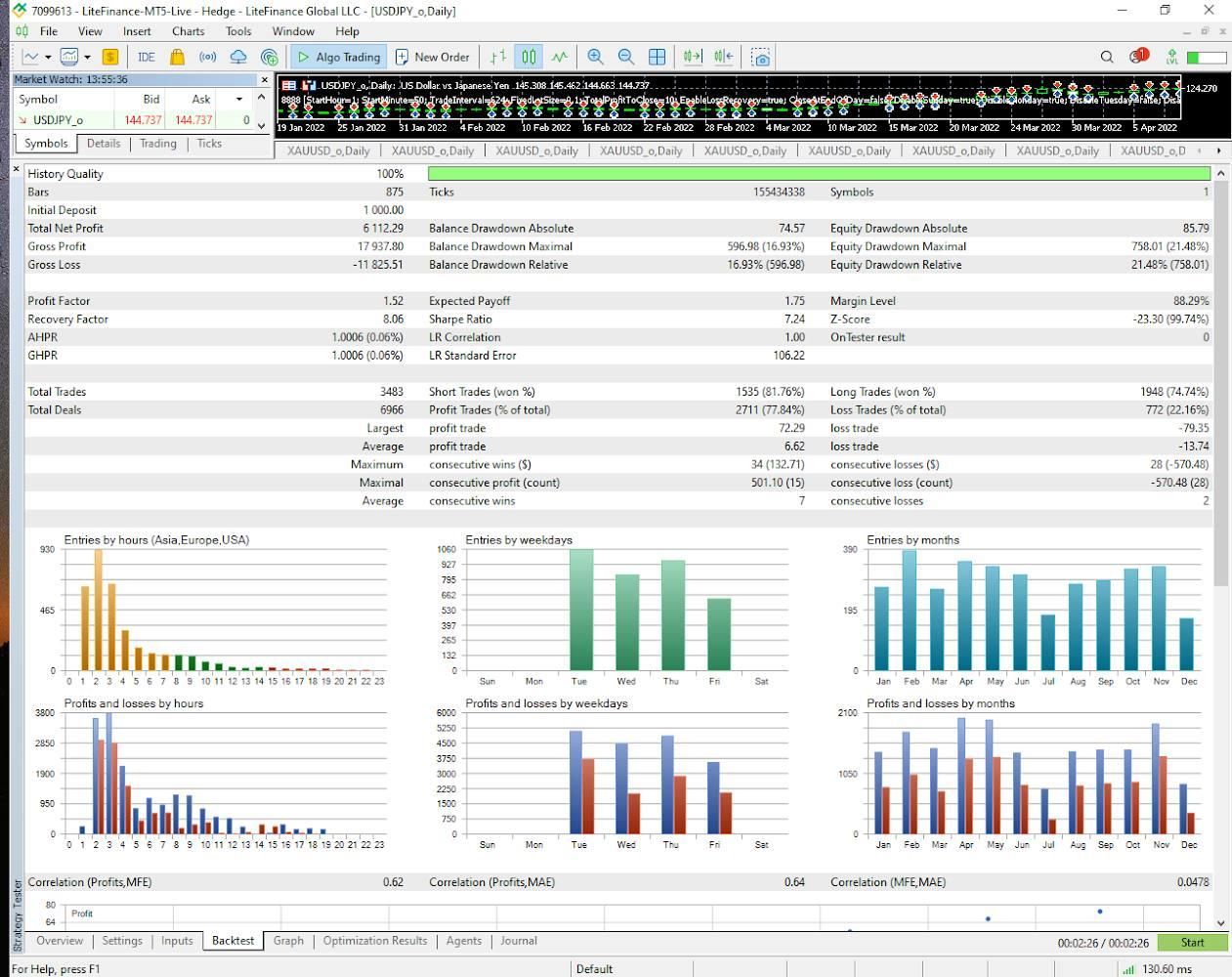Open the search magnifier in toolbar
Screen dimensions: 1232x977
click(x=1107, y=57)
